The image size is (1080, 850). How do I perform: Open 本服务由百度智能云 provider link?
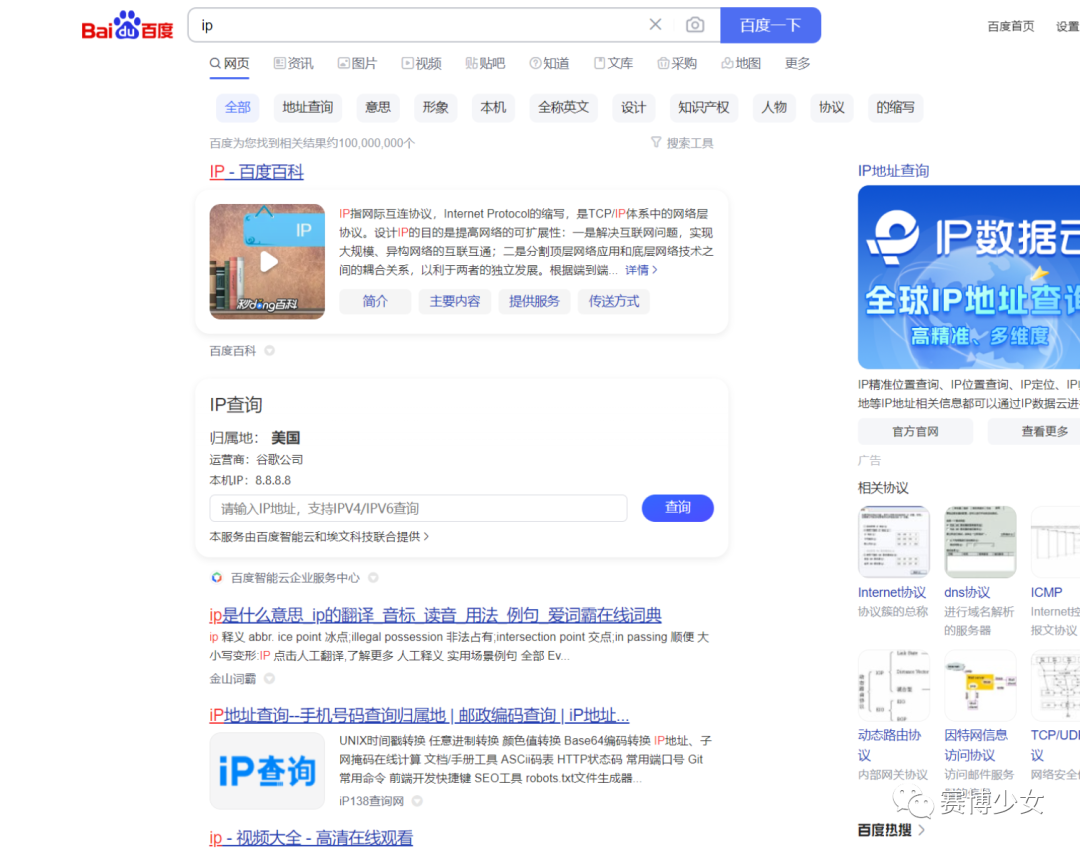coord(319,537)
